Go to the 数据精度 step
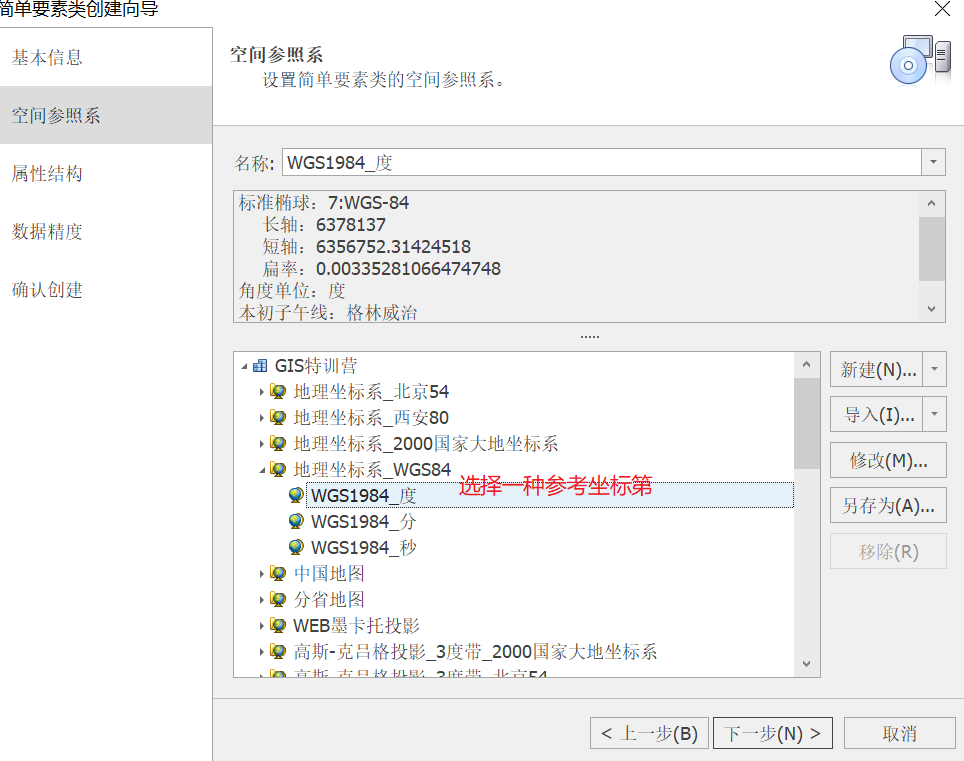 (106, 231)
